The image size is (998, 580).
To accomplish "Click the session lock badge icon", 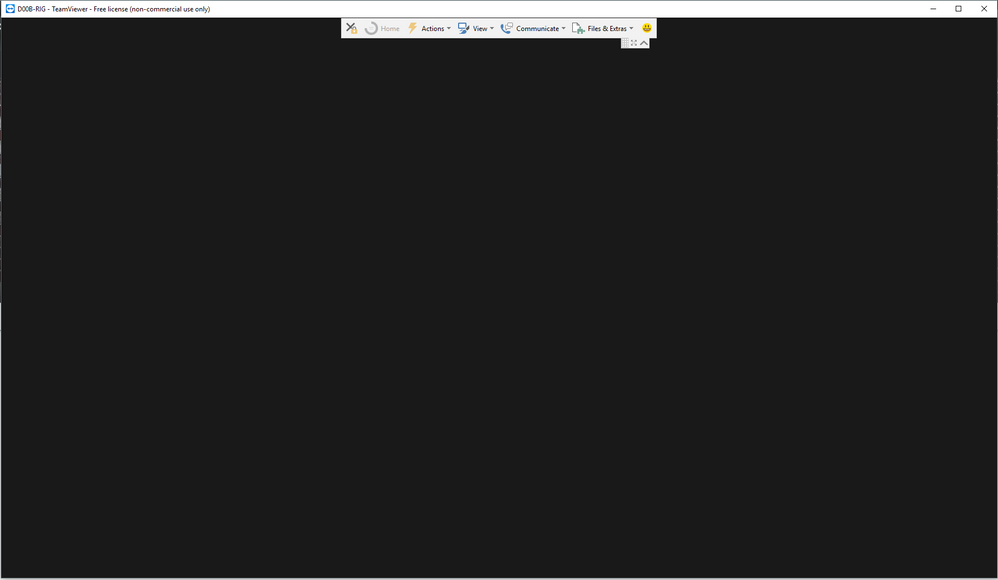I will [353, 31].
